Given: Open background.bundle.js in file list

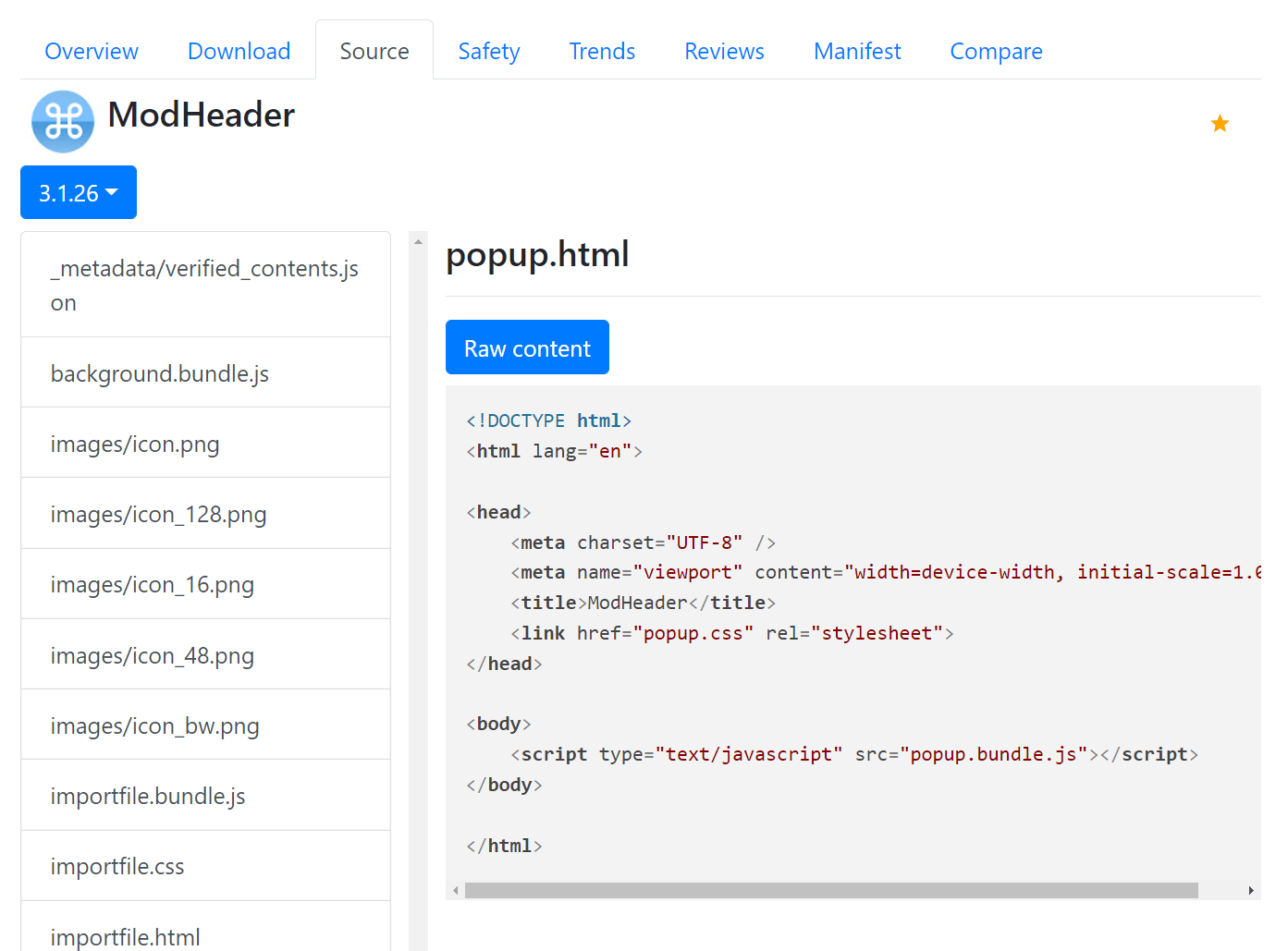Looking at the screenshot, I should click(x=205, y=372).
